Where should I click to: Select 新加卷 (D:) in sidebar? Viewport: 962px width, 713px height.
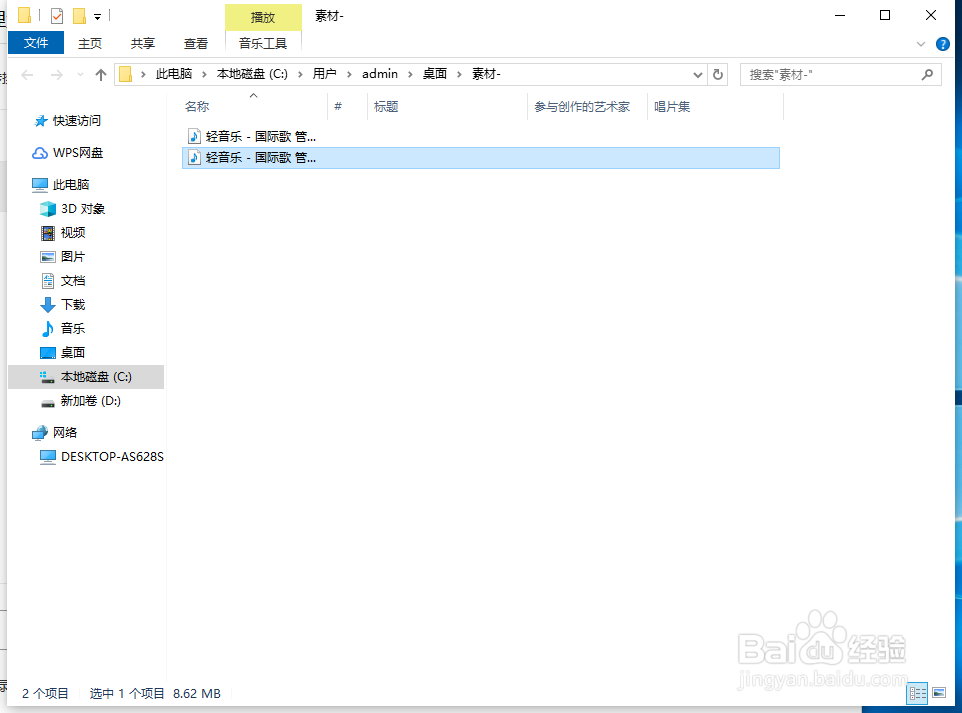click(90, 401)
